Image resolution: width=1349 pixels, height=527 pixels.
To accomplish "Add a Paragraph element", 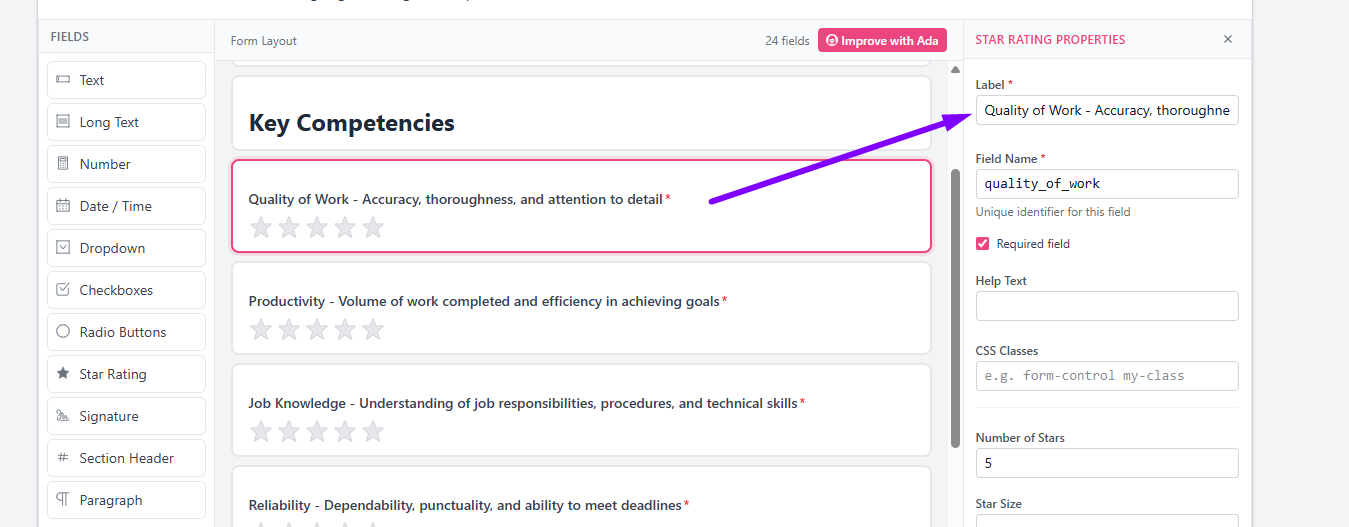I will [126, 500].
